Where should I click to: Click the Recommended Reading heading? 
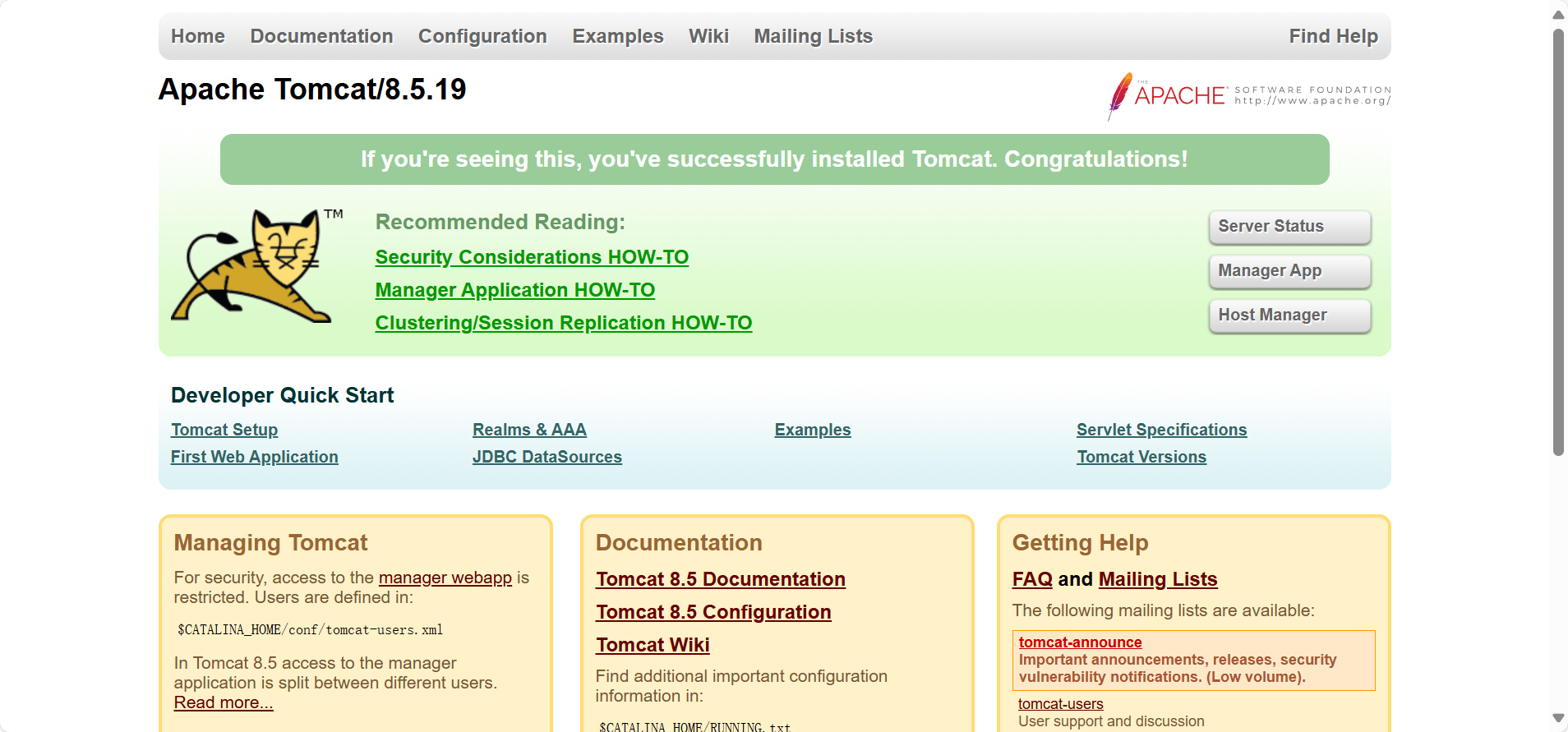[500, 222]
